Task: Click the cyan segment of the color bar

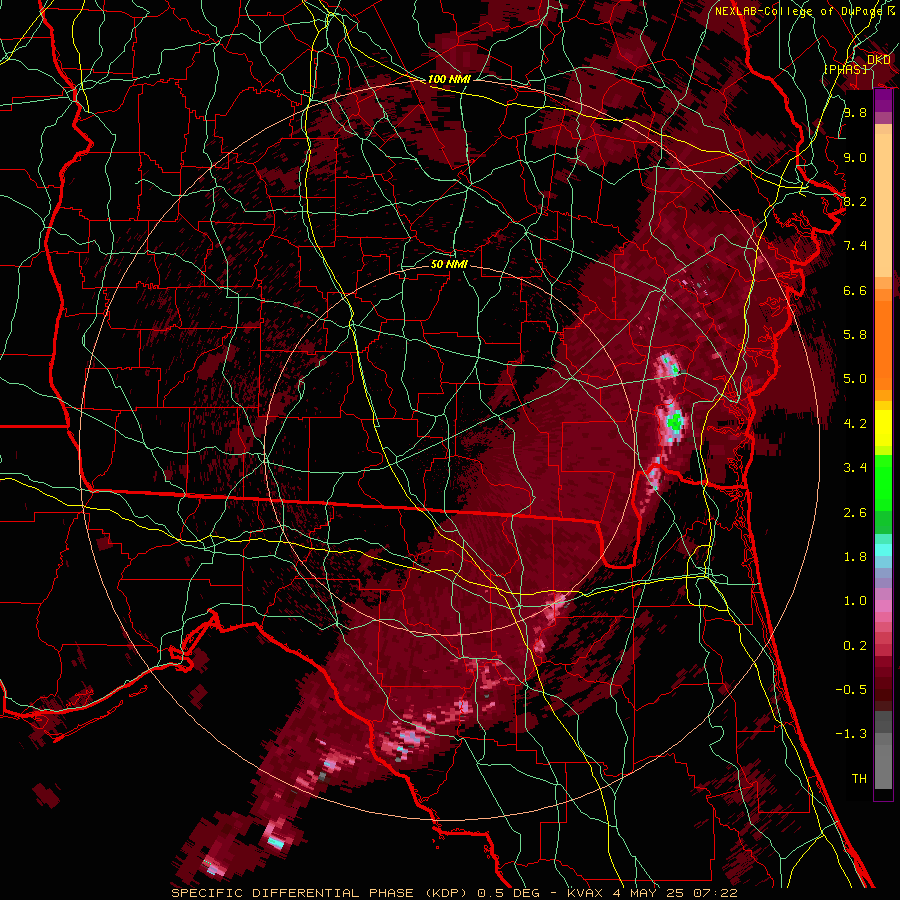Action: (883, 550)
